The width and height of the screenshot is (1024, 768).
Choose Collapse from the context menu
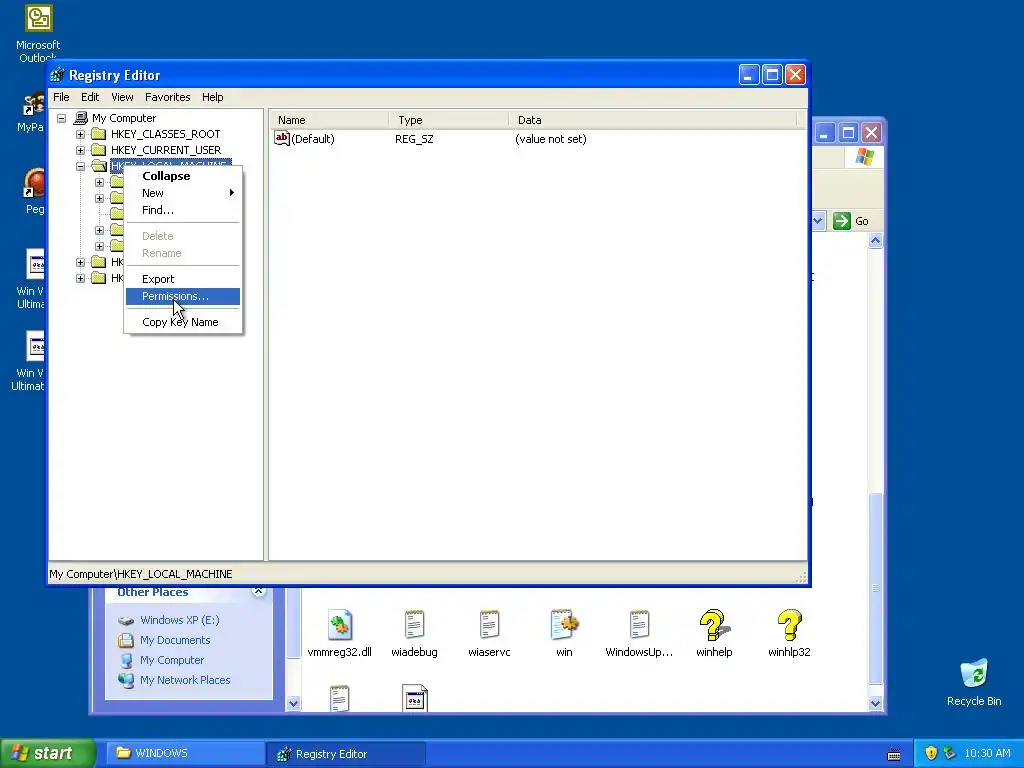(183, 176)
